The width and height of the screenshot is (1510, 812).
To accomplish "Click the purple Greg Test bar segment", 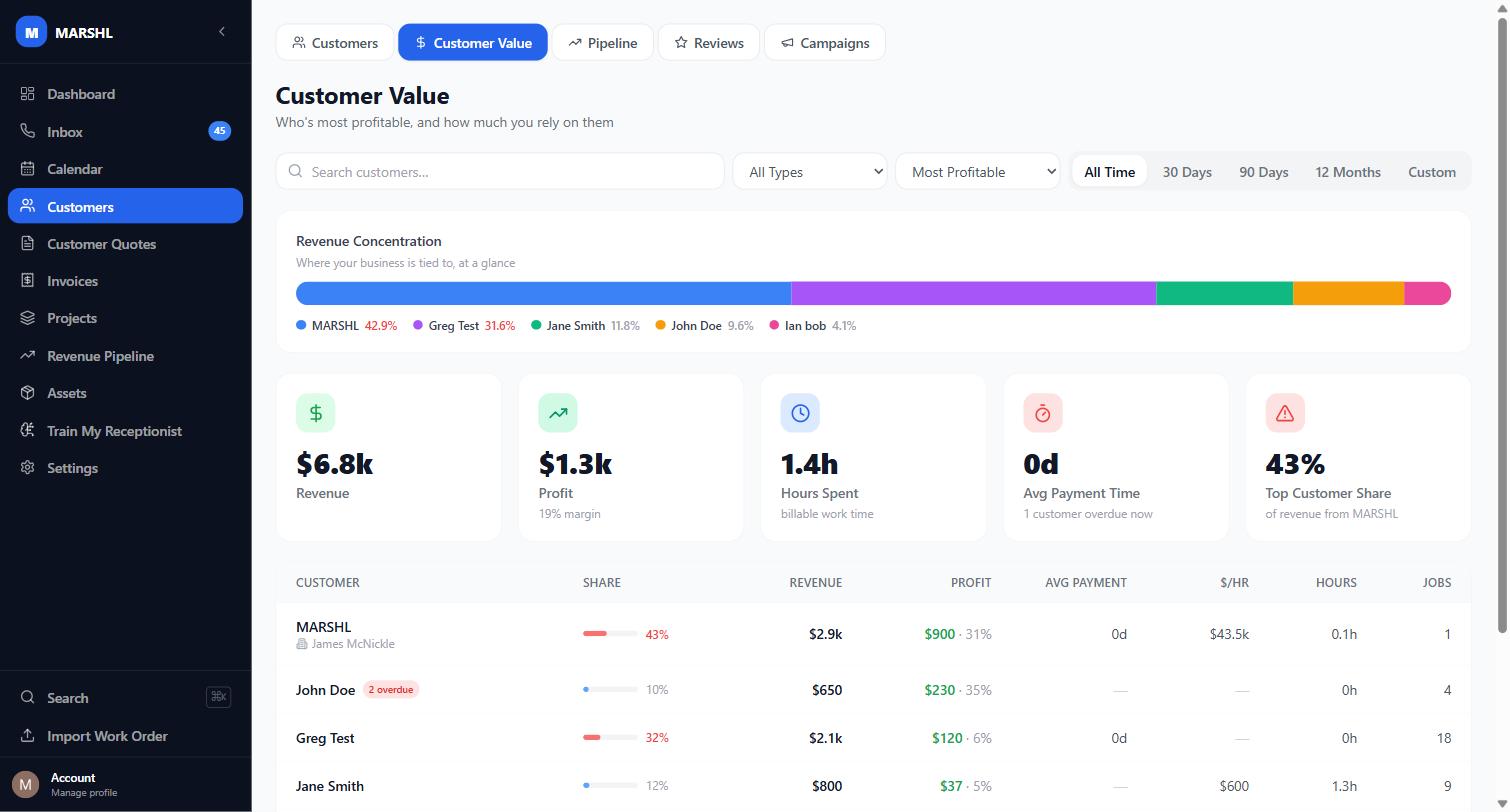I will pos(974,293).
